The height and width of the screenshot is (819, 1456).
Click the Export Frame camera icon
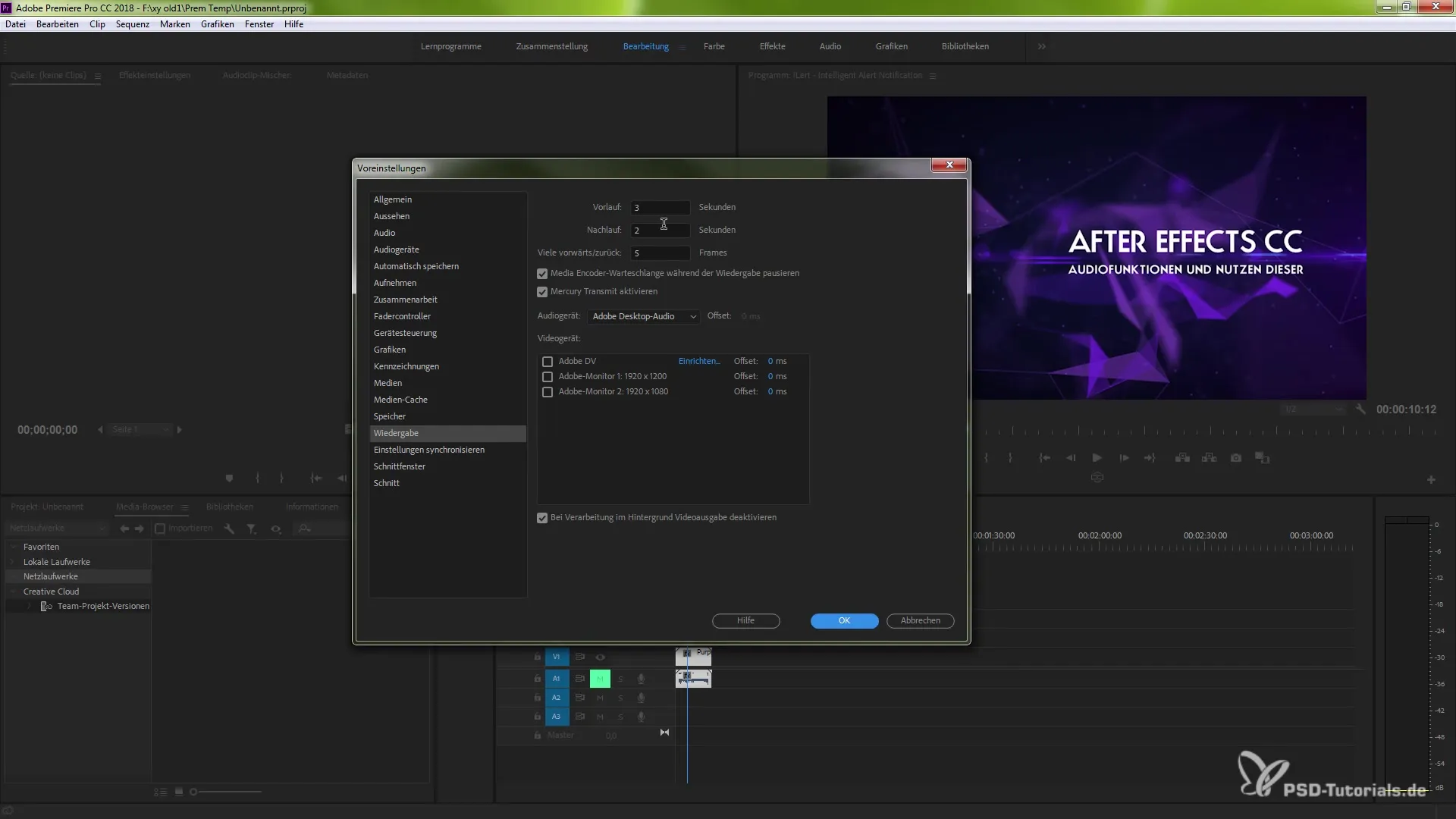click(1236, 458)
